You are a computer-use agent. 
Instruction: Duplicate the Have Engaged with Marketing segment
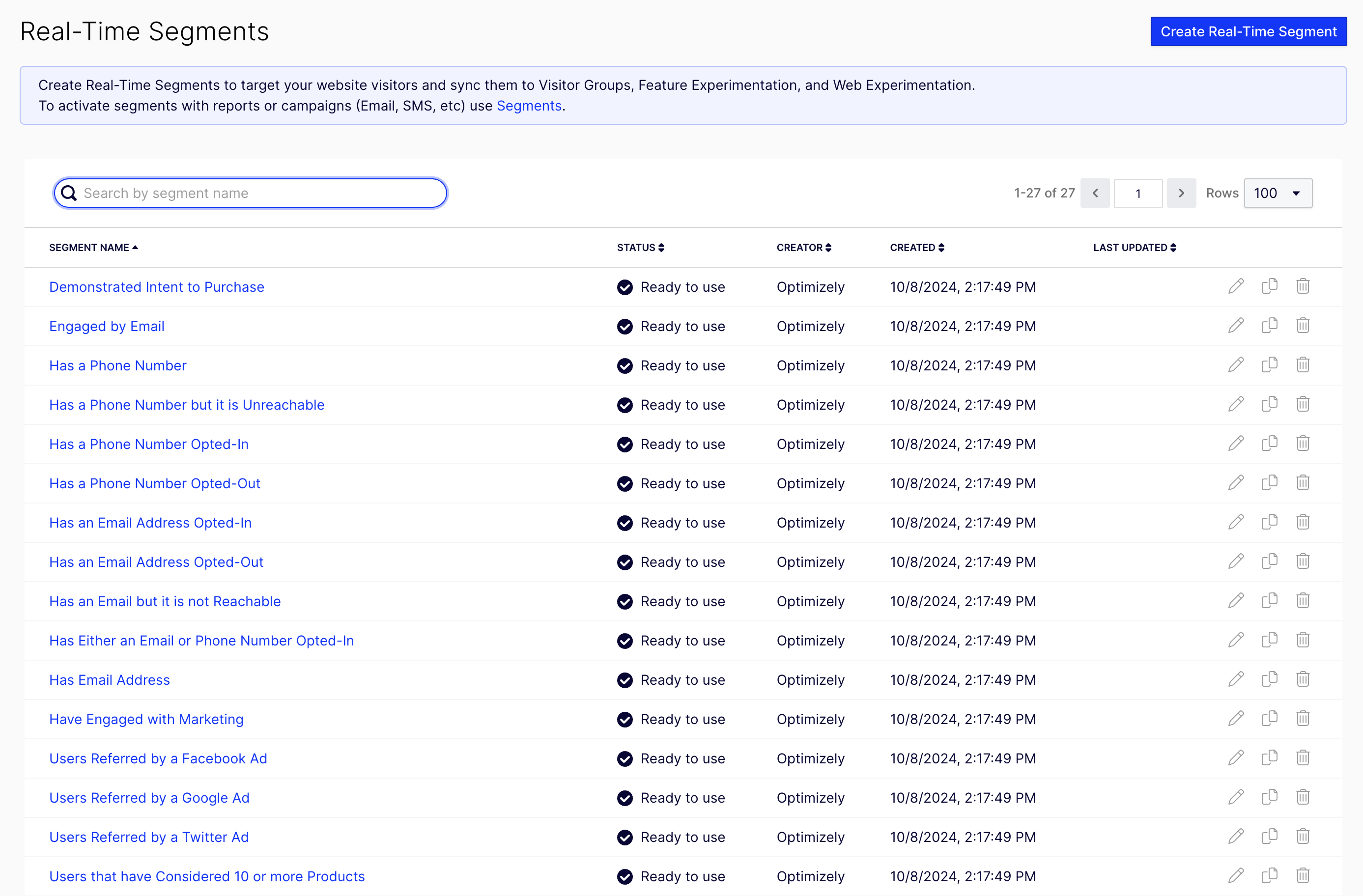click(x=1269, y=719)
